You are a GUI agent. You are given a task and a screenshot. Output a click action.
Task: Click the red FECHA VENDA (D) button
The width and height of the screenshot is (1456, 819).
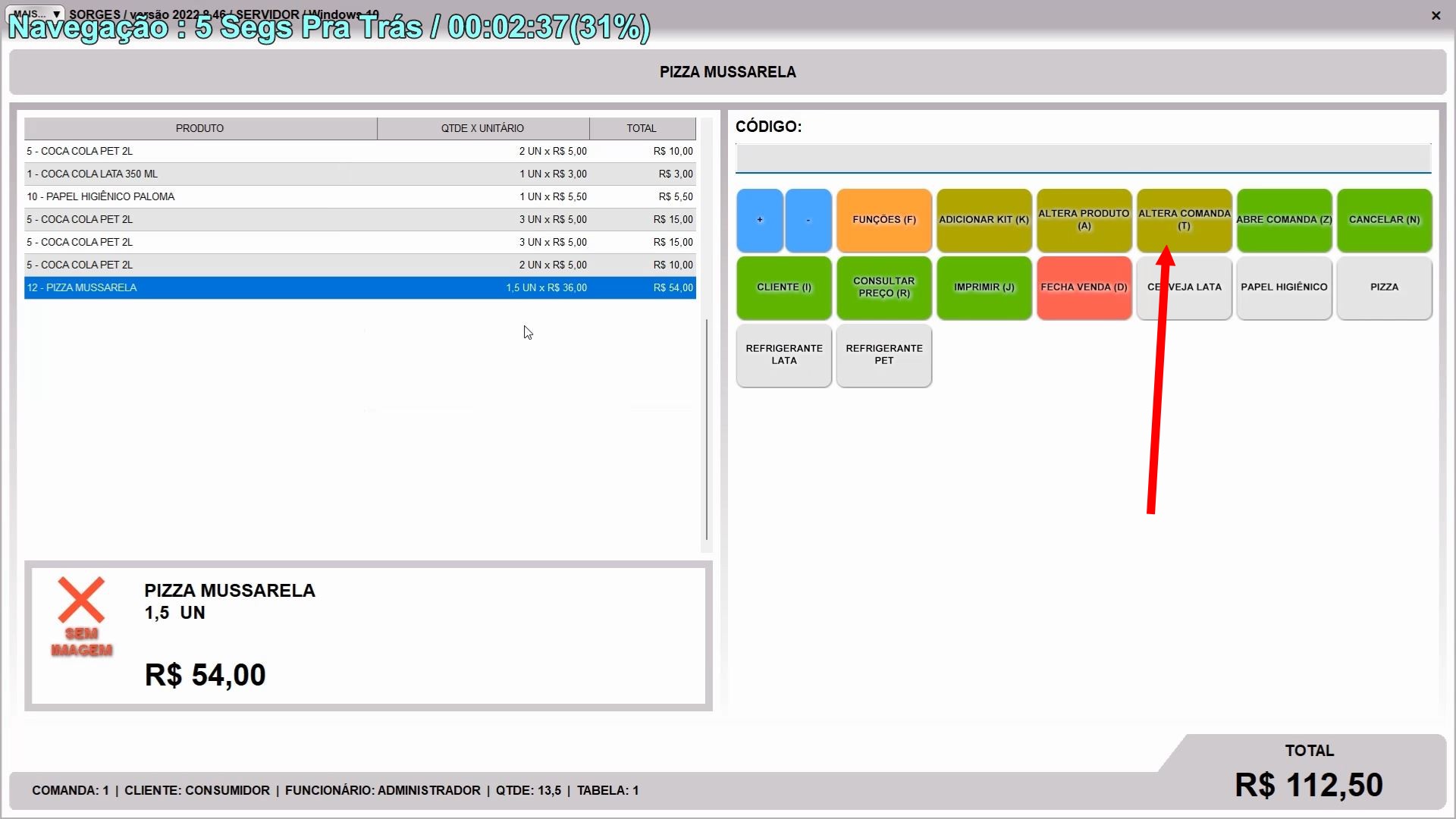1084,287
